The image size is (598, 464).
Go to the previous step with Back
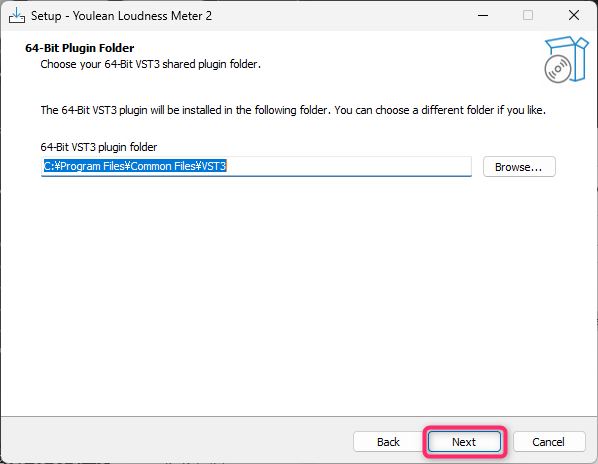pos(388,442)
